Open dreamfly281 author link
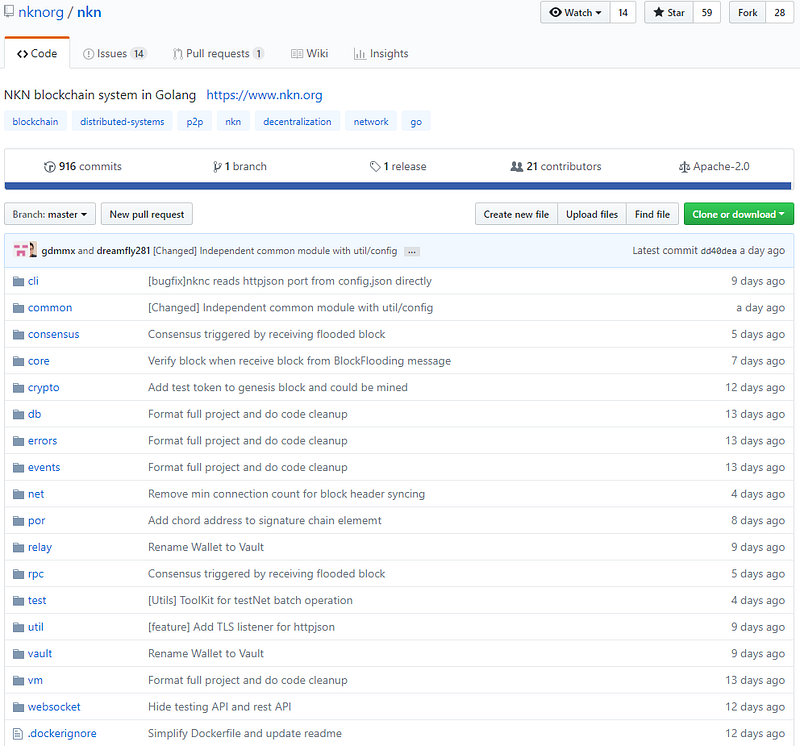 (123, 251)
